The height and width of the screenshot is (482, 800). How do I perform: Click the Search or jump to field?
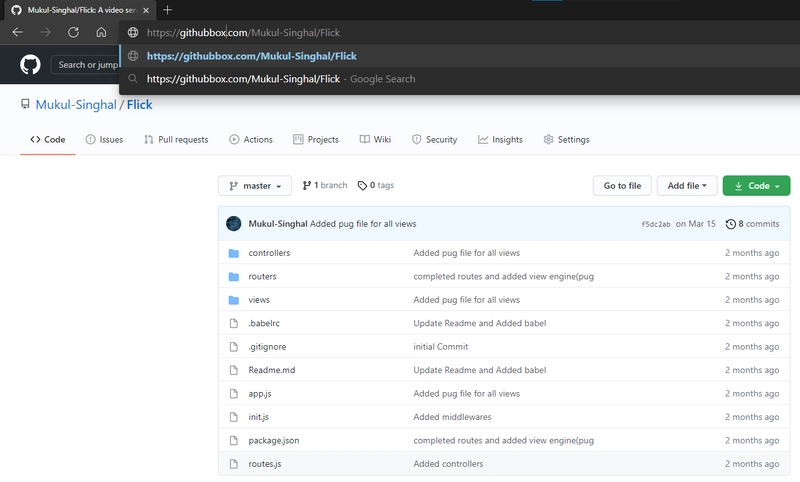pyautogui.click(x=85, y=65)
